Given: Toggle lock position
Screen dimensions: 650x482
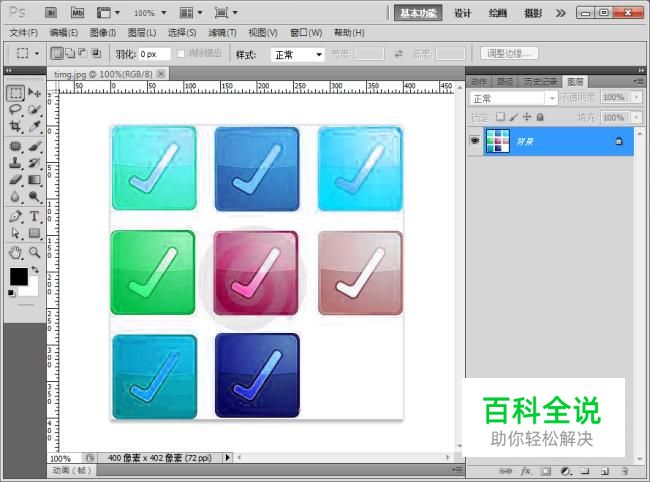Looking at the screenshot, I should tap(526, 117).
